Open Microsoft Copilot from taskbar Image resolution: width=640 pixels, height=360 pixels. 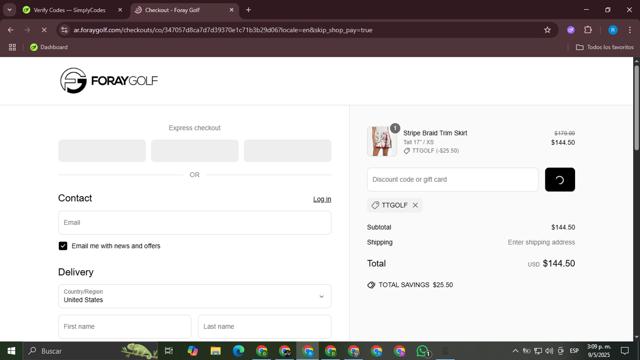[x=193, y=351]
